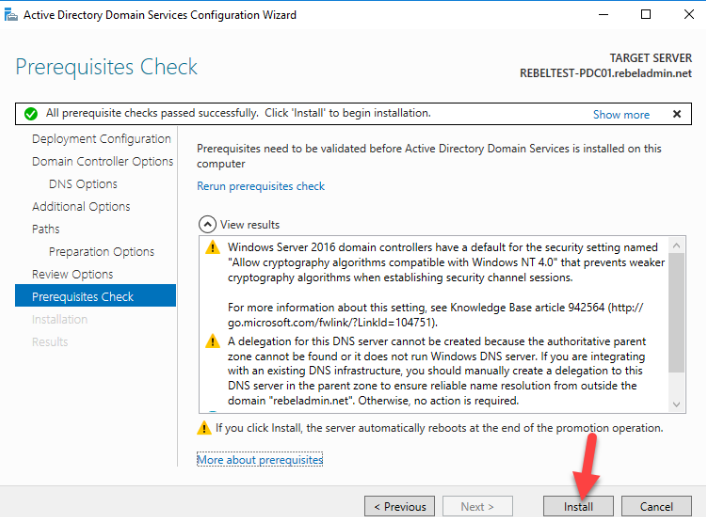706x517 pixels.
Task: Select the Paths step
Action: (45, 229)
